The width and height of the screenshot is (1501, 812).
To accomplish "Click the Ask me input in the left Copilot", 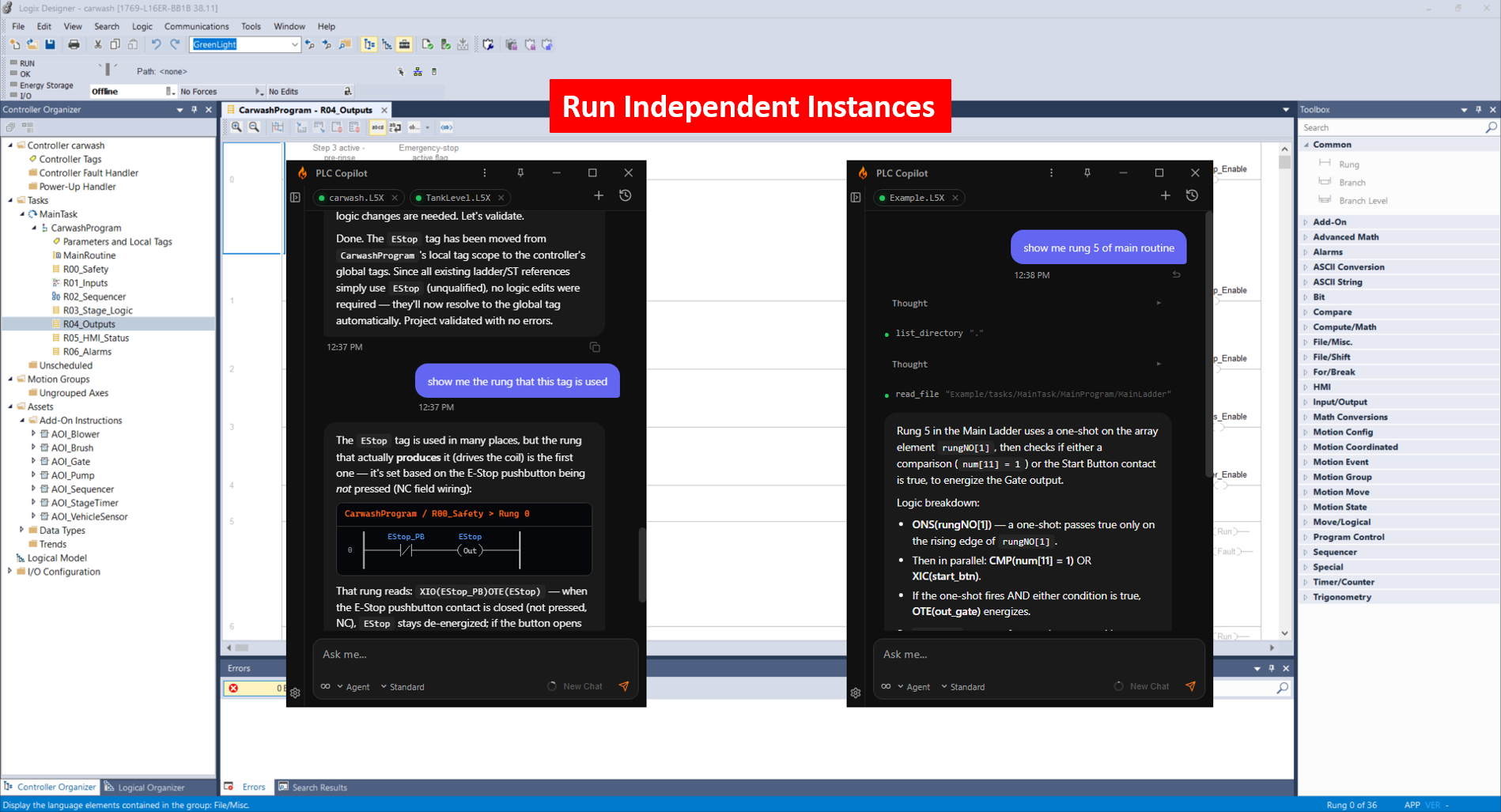I will click(x=475, y=654).
